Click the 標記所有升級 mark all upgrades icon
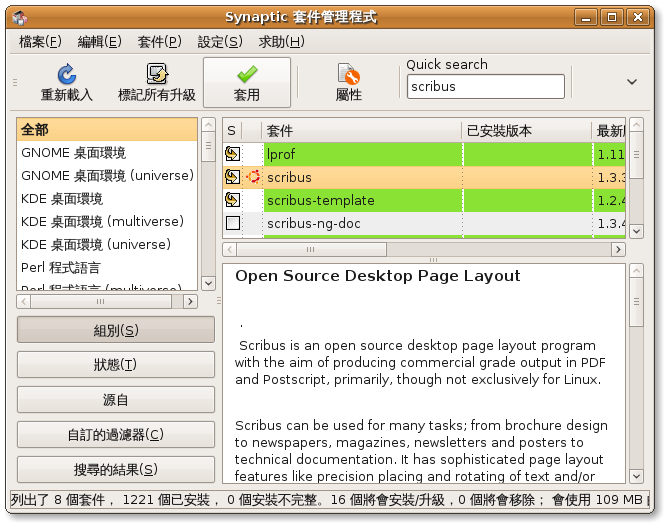This screenshot has width=664, height=523. pos(157,74)
